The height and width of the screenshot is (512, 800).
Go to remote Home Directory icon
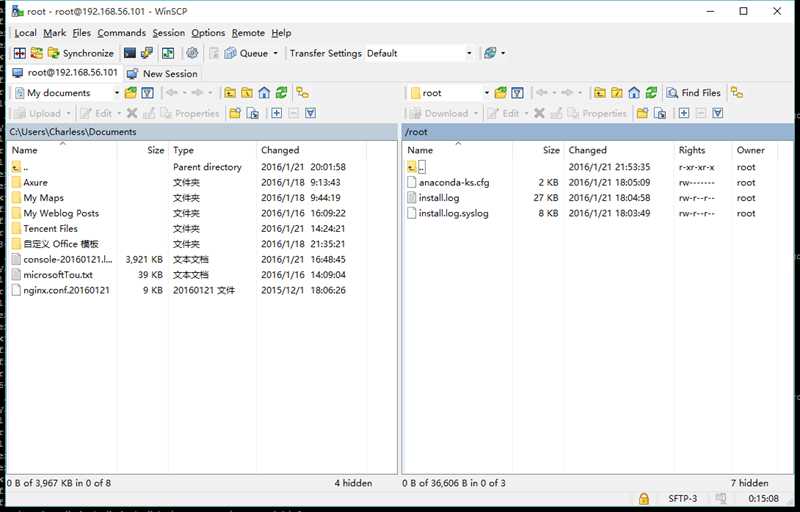point(634,93)
